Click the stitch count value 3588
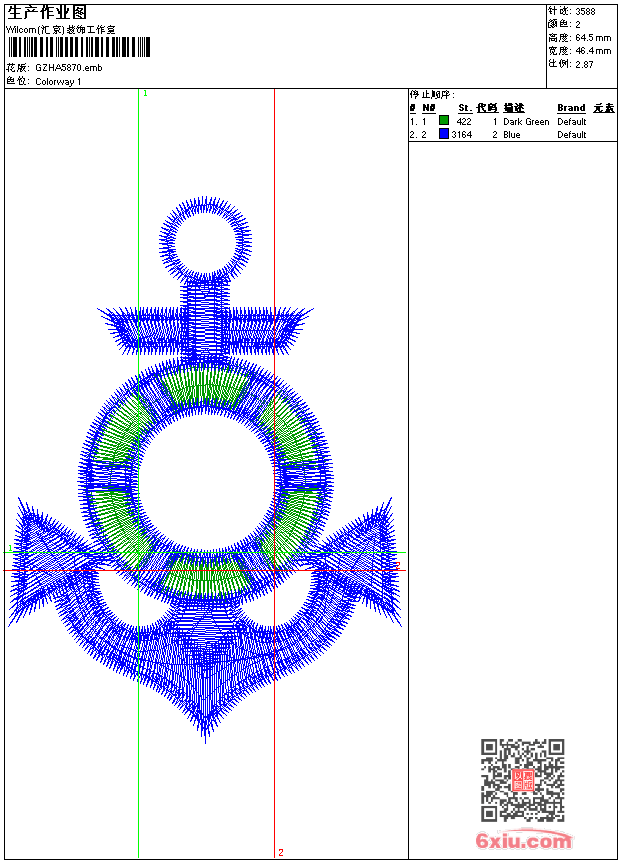The width and height of the screenshot is (620, 860). click(585, 11)
